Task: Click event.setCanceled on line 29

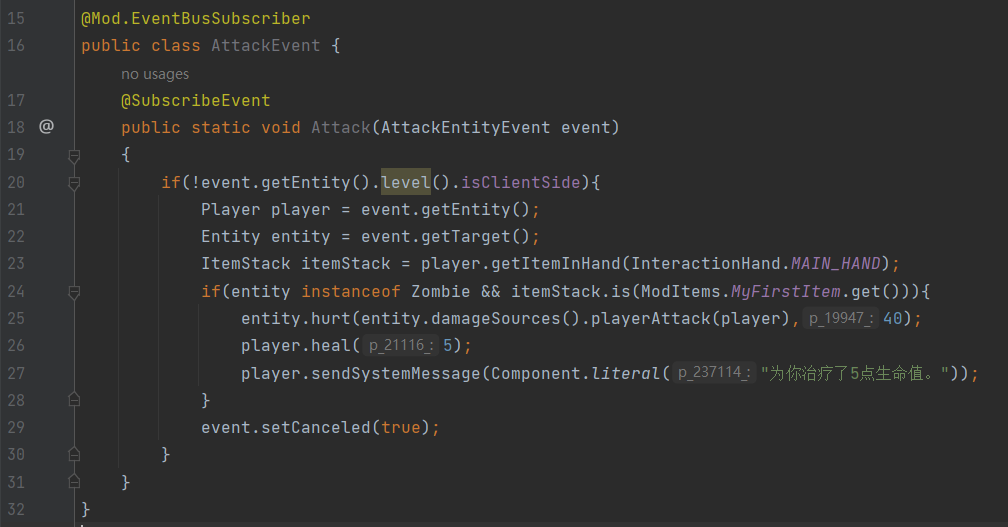Action: pyautogui.click(x=286, y=427)
